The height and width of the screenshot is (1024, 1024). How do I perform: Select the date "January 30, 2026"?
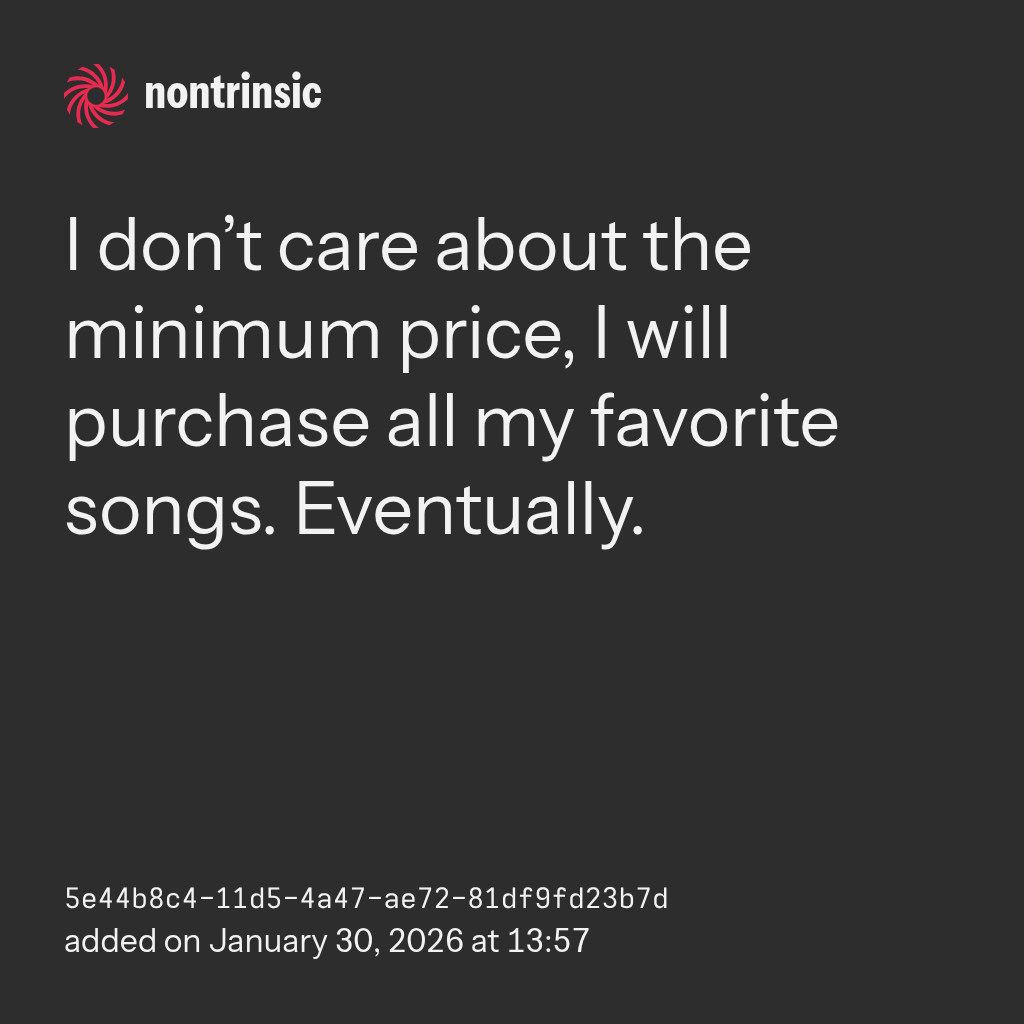(336, 941)
